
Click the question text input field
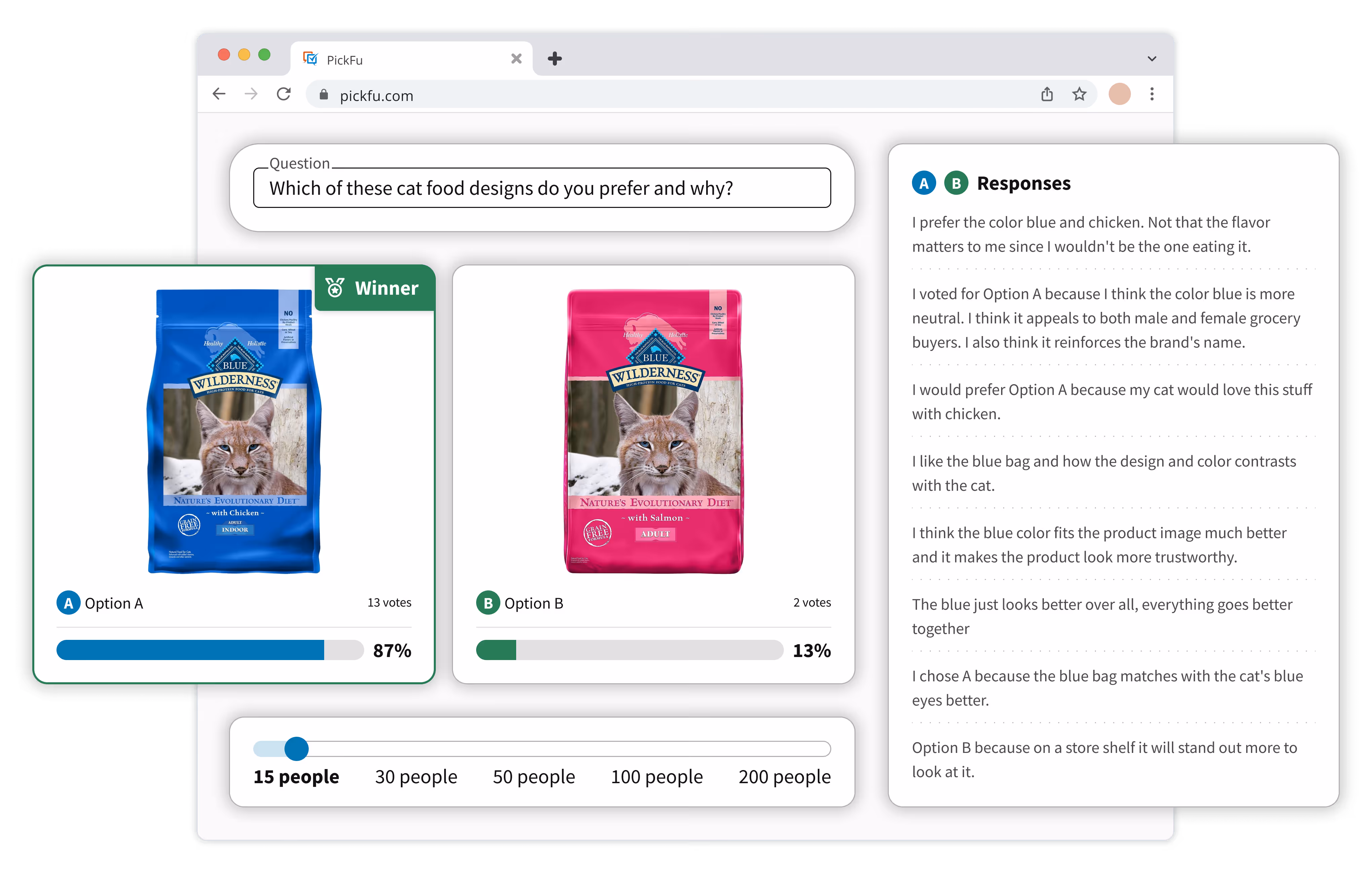[x=541, y=188]
